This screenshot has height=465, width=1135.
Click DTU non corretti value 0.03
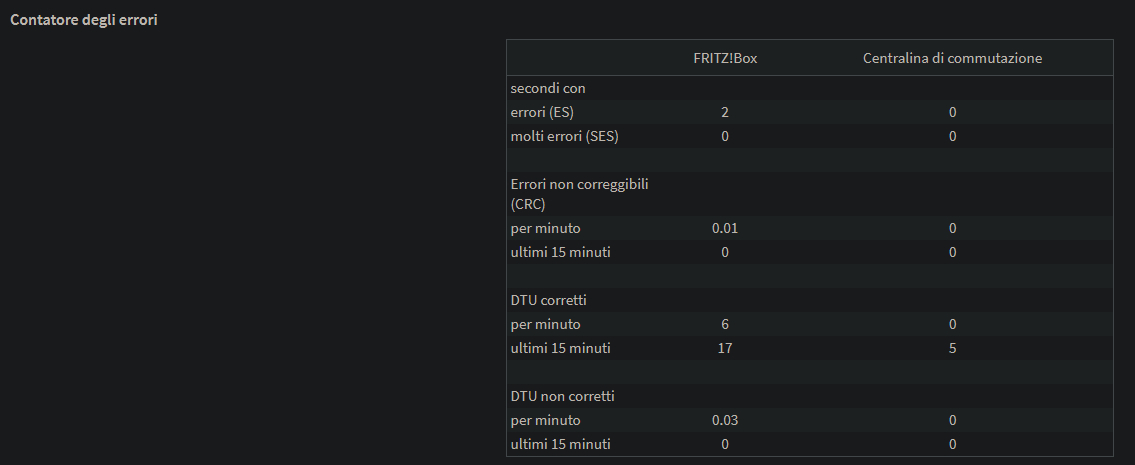pos(725,420)
